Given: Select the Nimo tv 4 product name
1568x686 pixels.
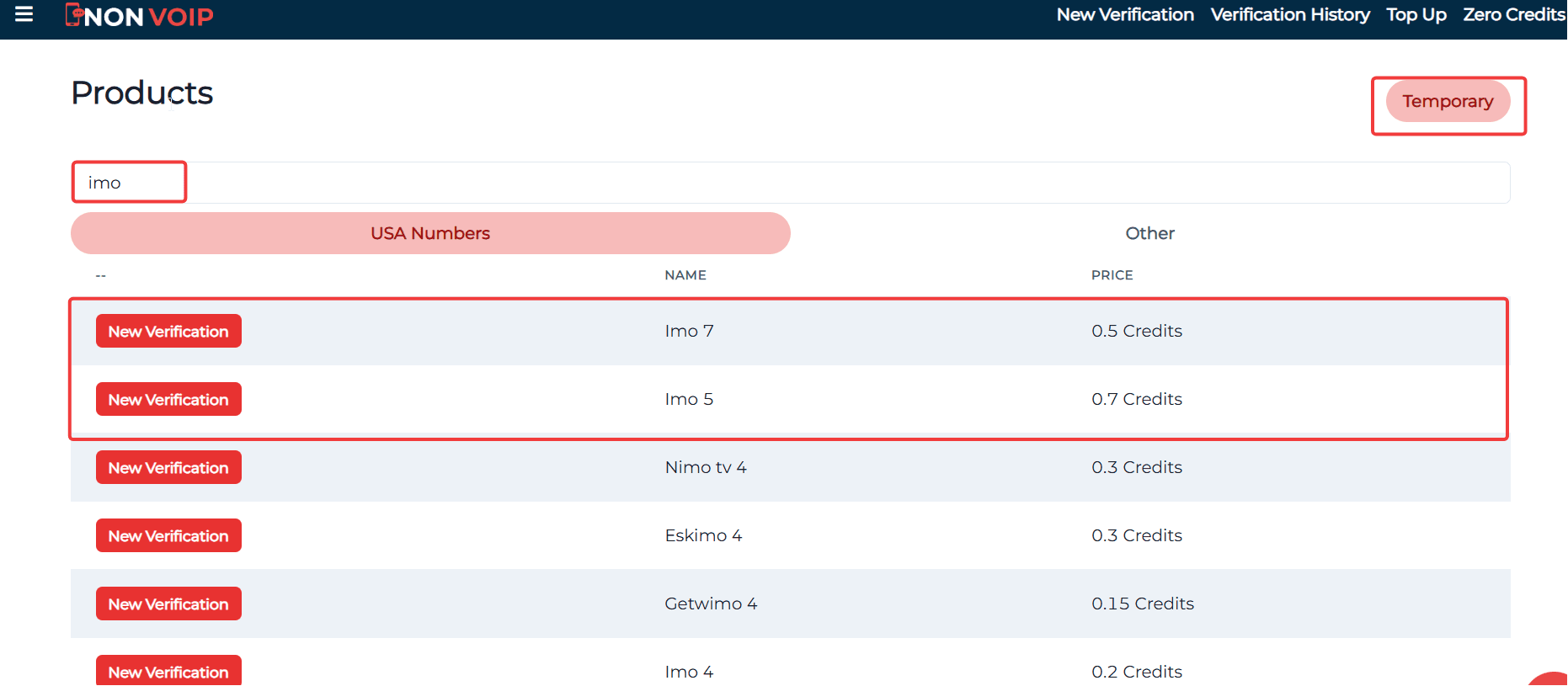Looking at the screenshot, I should coord(706,467).
